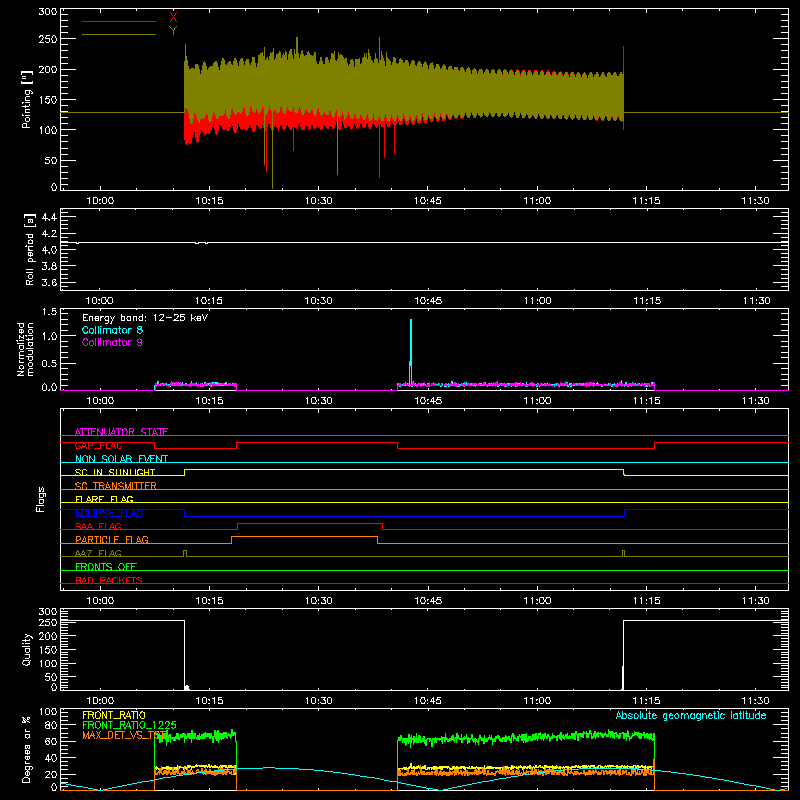This screenshot has height=800, width=800.
Task: Click the Flags panel axis title
Action: tap(41, 499)
